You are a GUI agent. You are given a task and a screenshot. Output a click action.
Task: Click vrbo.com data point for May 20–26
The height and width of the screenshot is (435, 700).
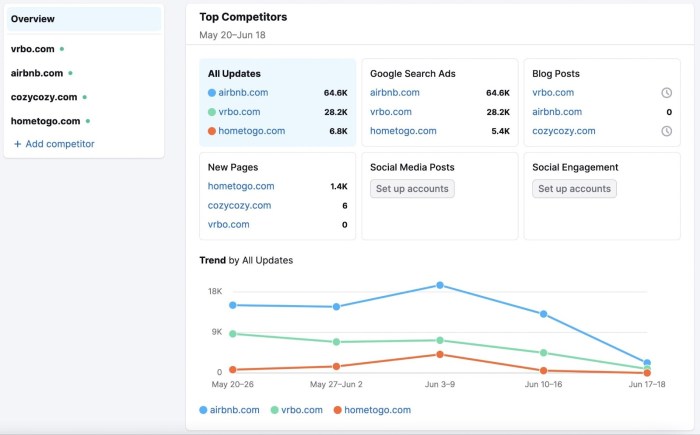click(x=233, y=334)
